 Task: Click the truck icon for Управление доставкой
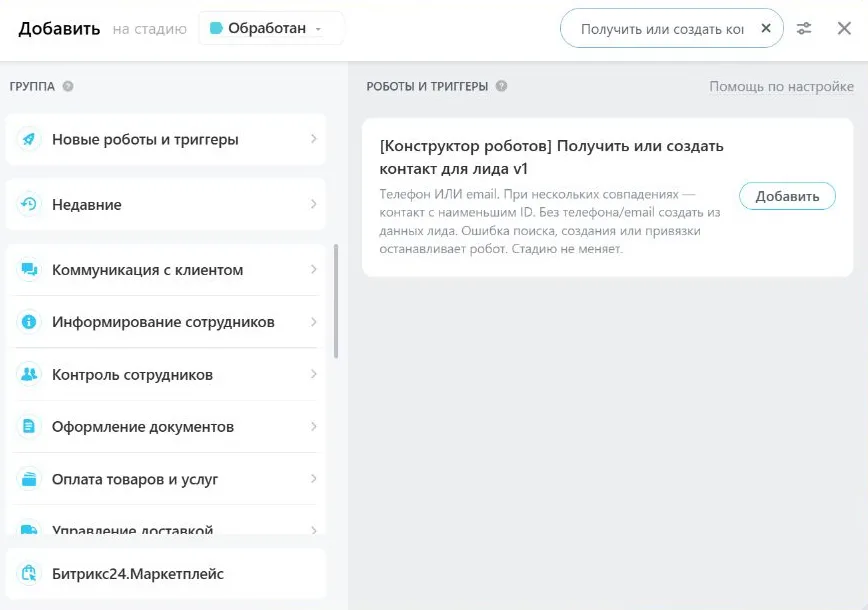[29, 529]
